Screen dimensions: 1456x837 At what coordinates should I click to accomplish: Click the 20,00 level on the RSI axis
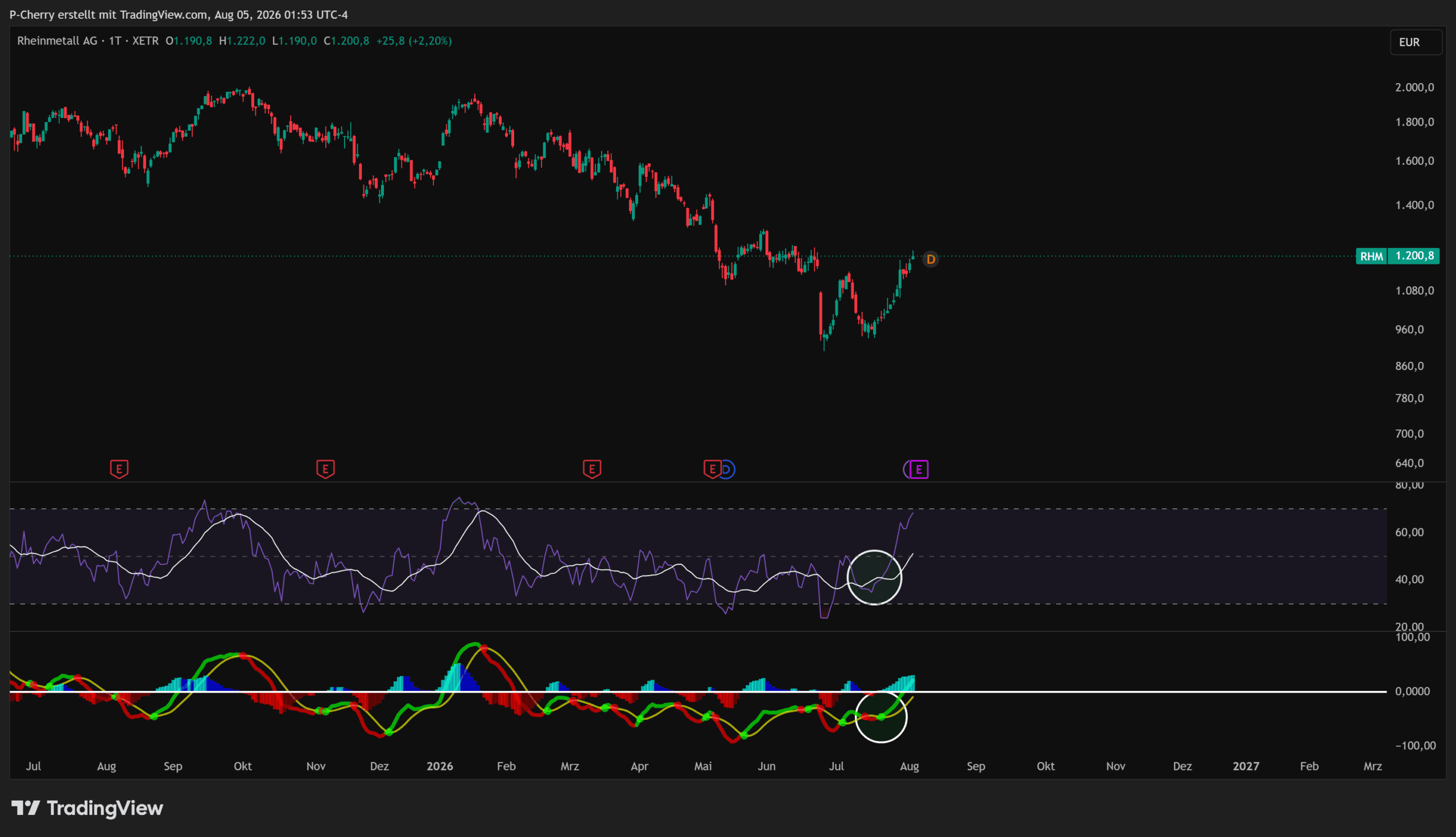(x=1409, y=626)
